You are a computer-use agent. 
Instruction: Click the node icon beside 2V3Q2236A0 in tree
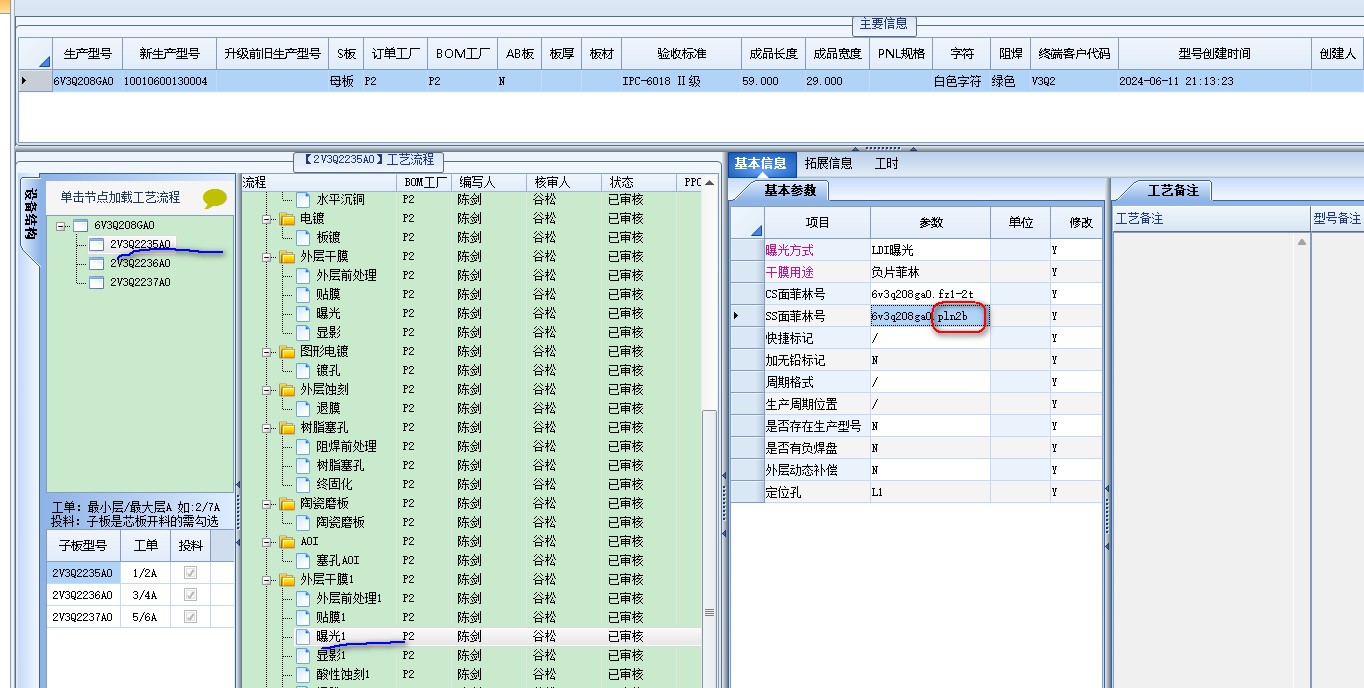[97, 263]
